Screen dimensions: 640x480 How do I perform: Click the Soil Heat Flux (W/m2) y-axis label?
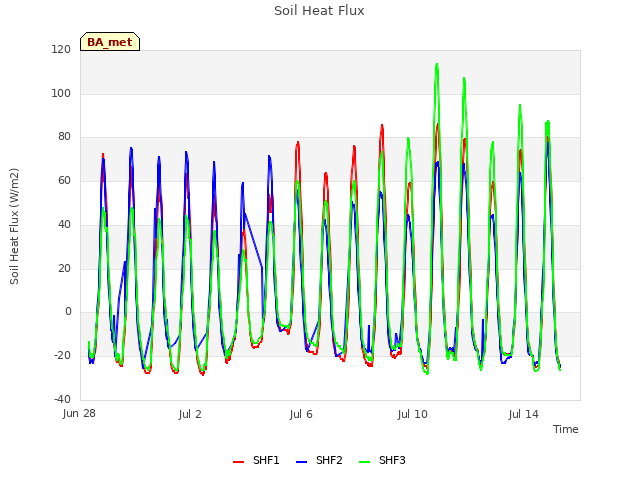pyautogui.click(x=14, y=226)
